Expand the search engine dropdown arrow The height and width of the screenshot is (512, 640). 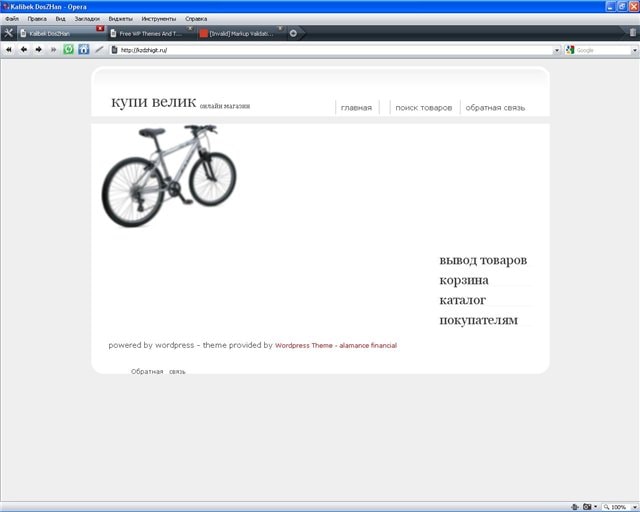634,50
